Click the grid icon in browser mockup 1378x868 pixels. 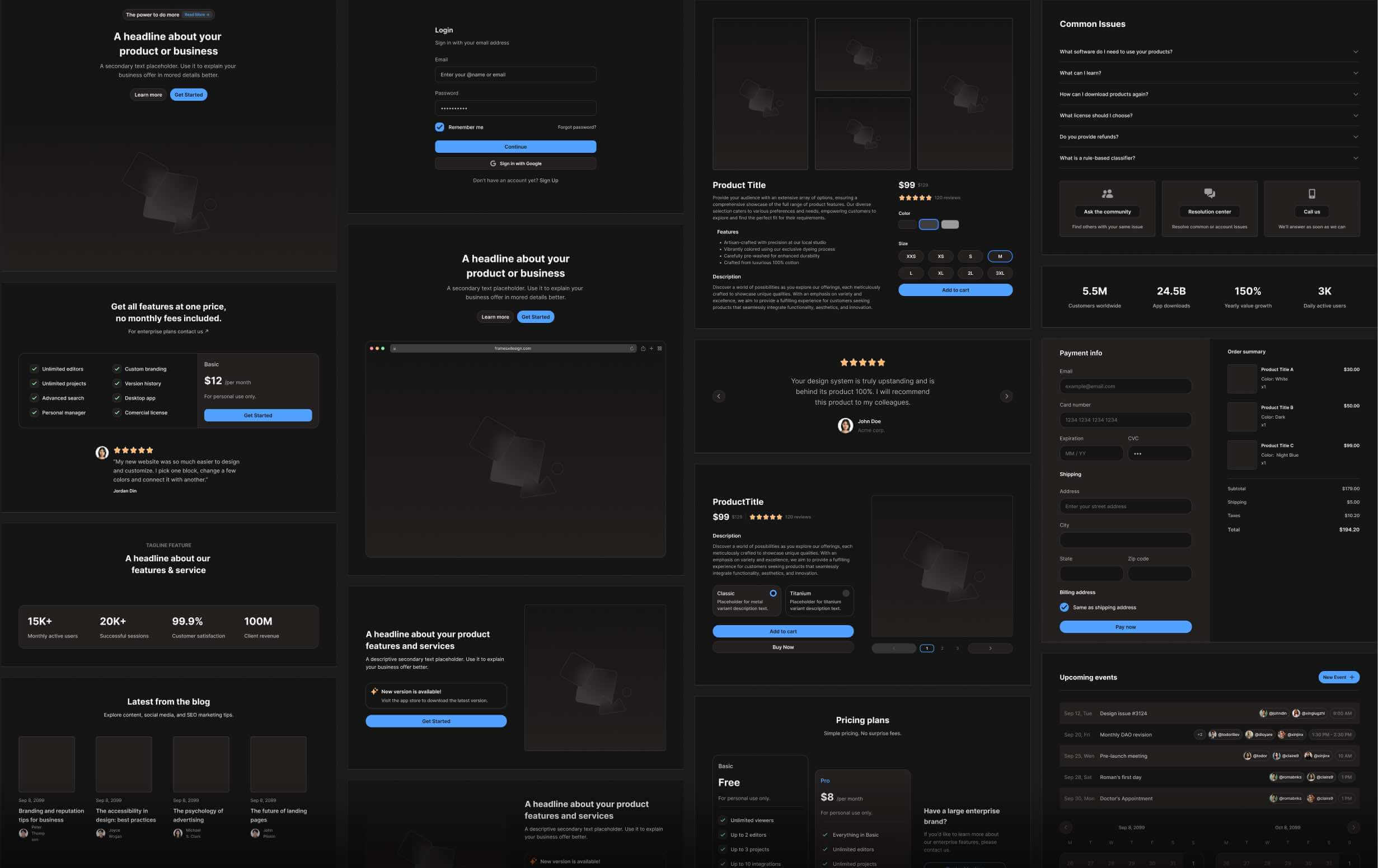[x=659, y=349]
